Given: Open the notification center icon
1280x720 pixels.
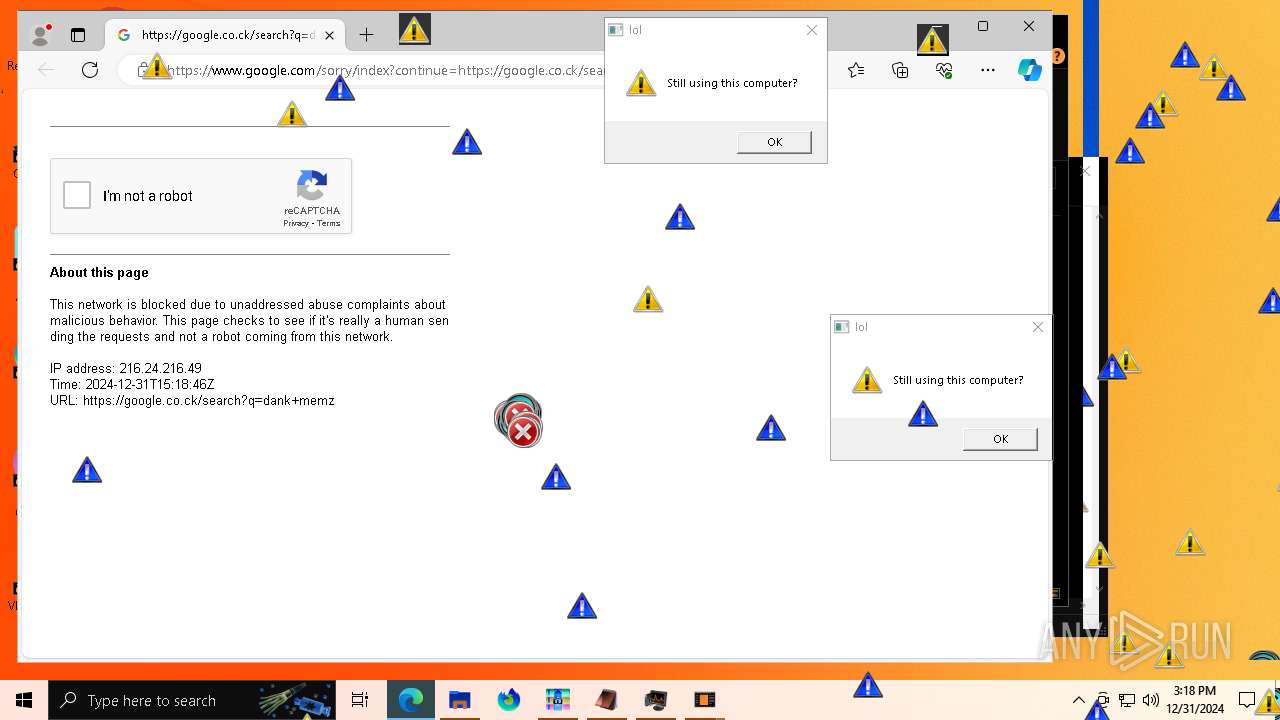Looking at the screenshot, I should pos(1246,700).
